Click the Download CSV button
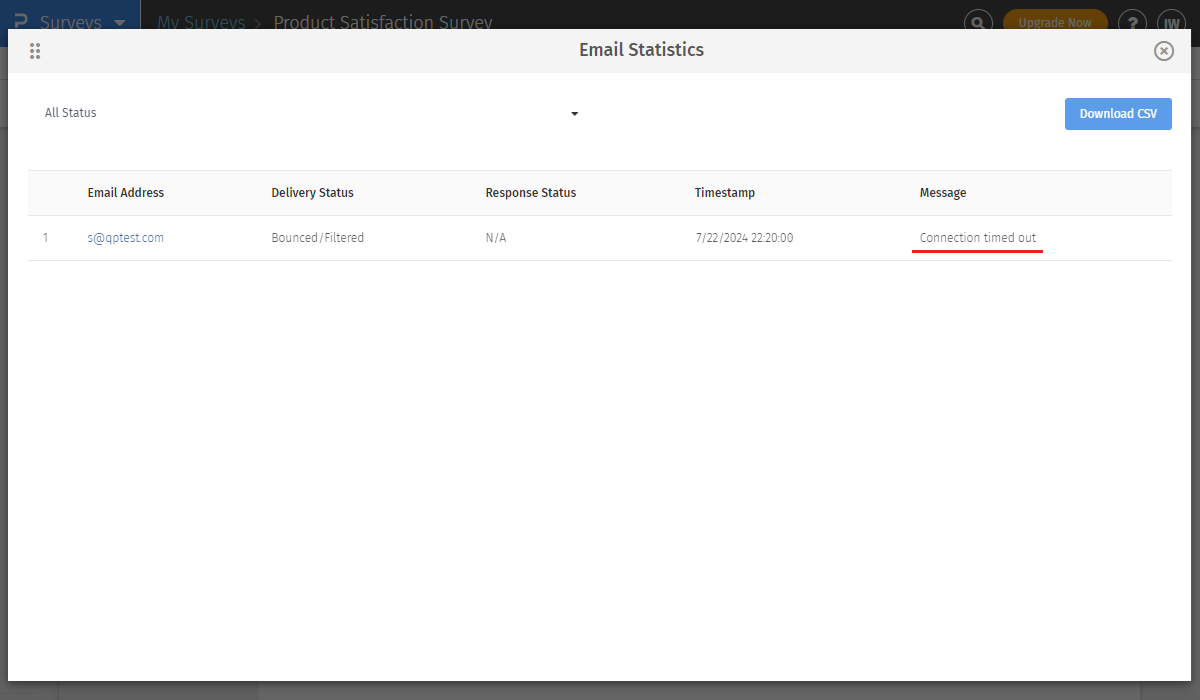This screenshot has width=1200, height=700. (x=1118, y=114)
